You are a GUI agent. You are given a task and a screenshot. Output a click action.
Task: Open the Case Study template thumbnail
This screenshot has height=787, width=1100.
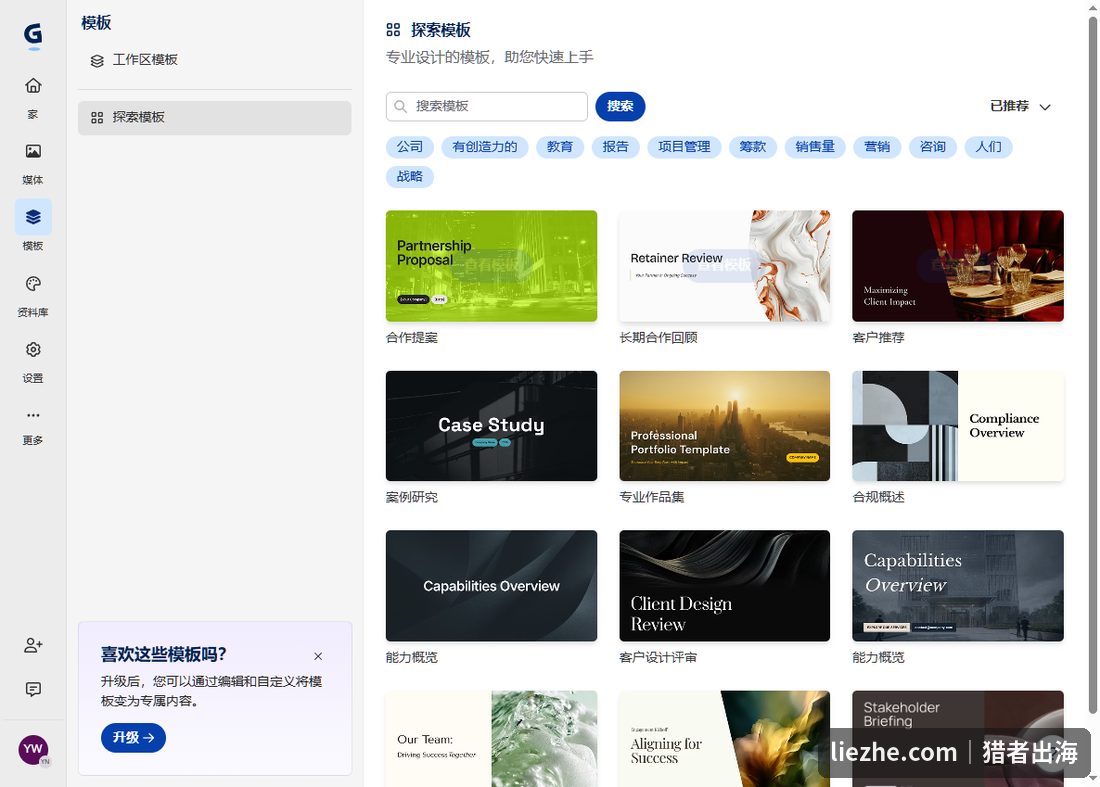(x=491, y=426)
